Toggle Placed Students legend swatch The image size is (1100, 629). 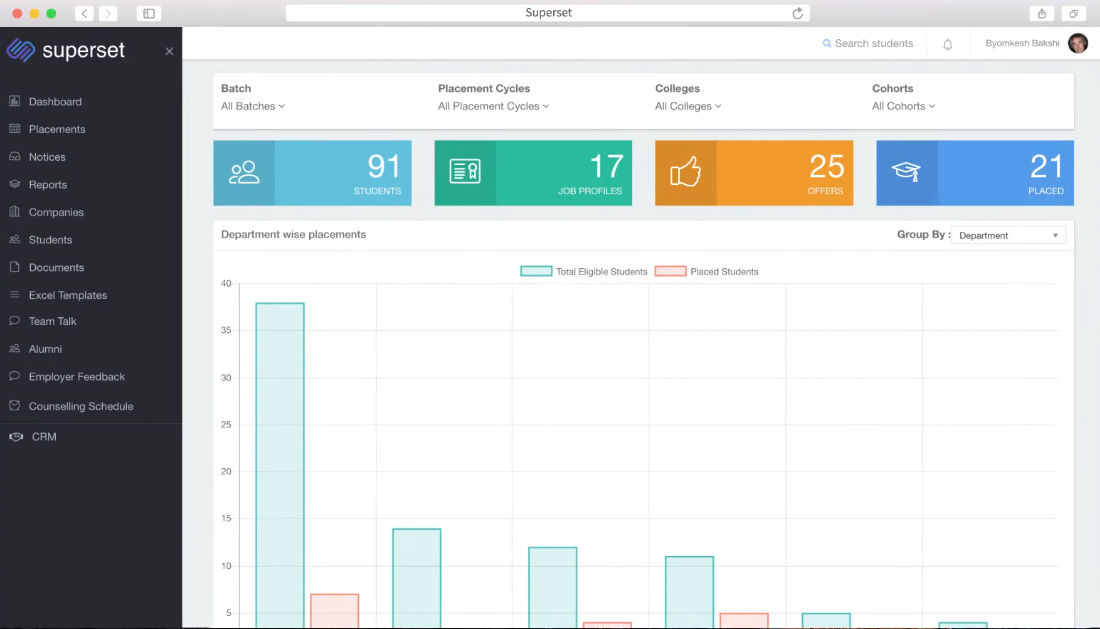(x=670, y=271)
